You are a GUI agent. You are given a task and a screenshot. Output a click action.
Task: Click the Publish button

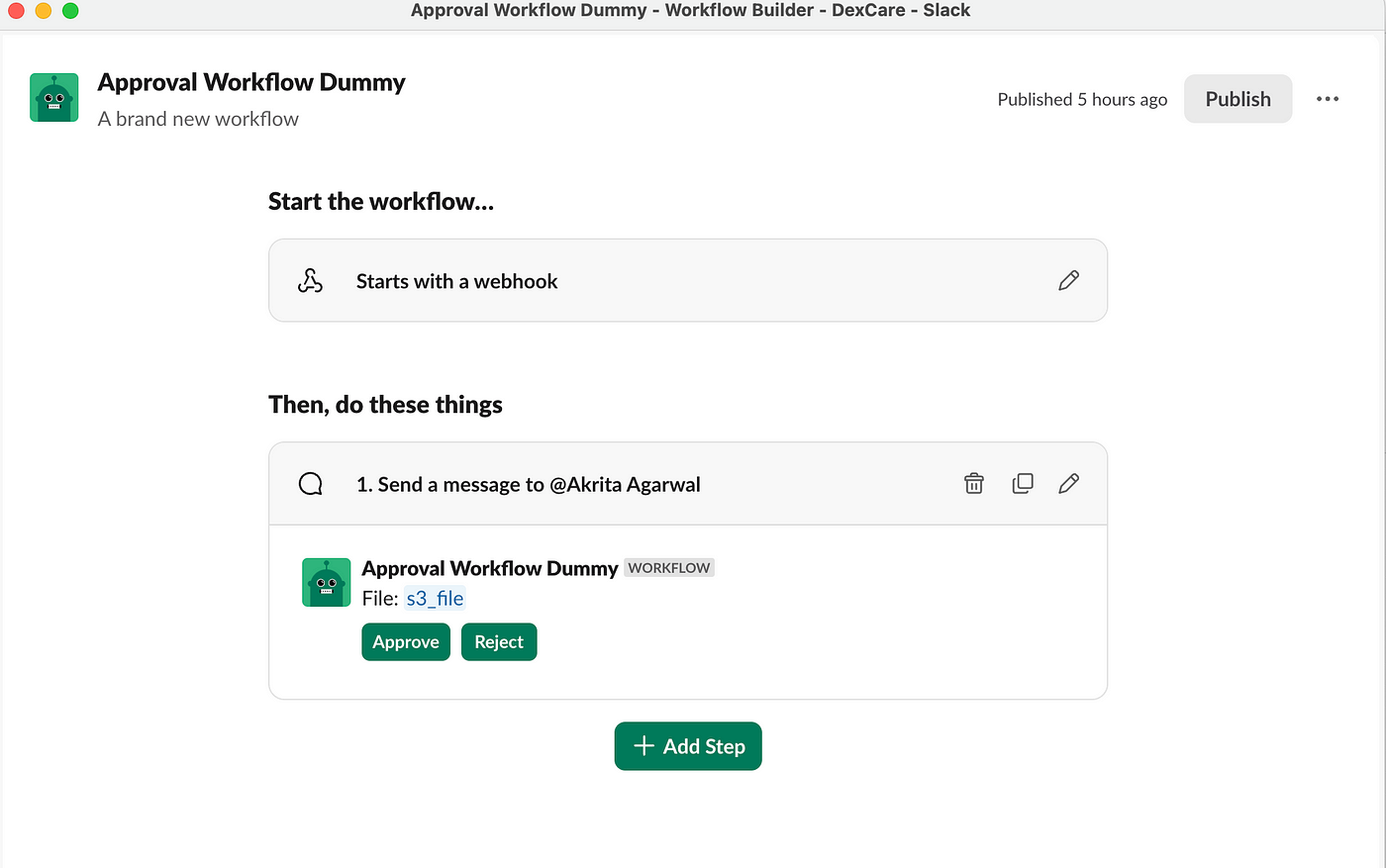coord(1237,99)
